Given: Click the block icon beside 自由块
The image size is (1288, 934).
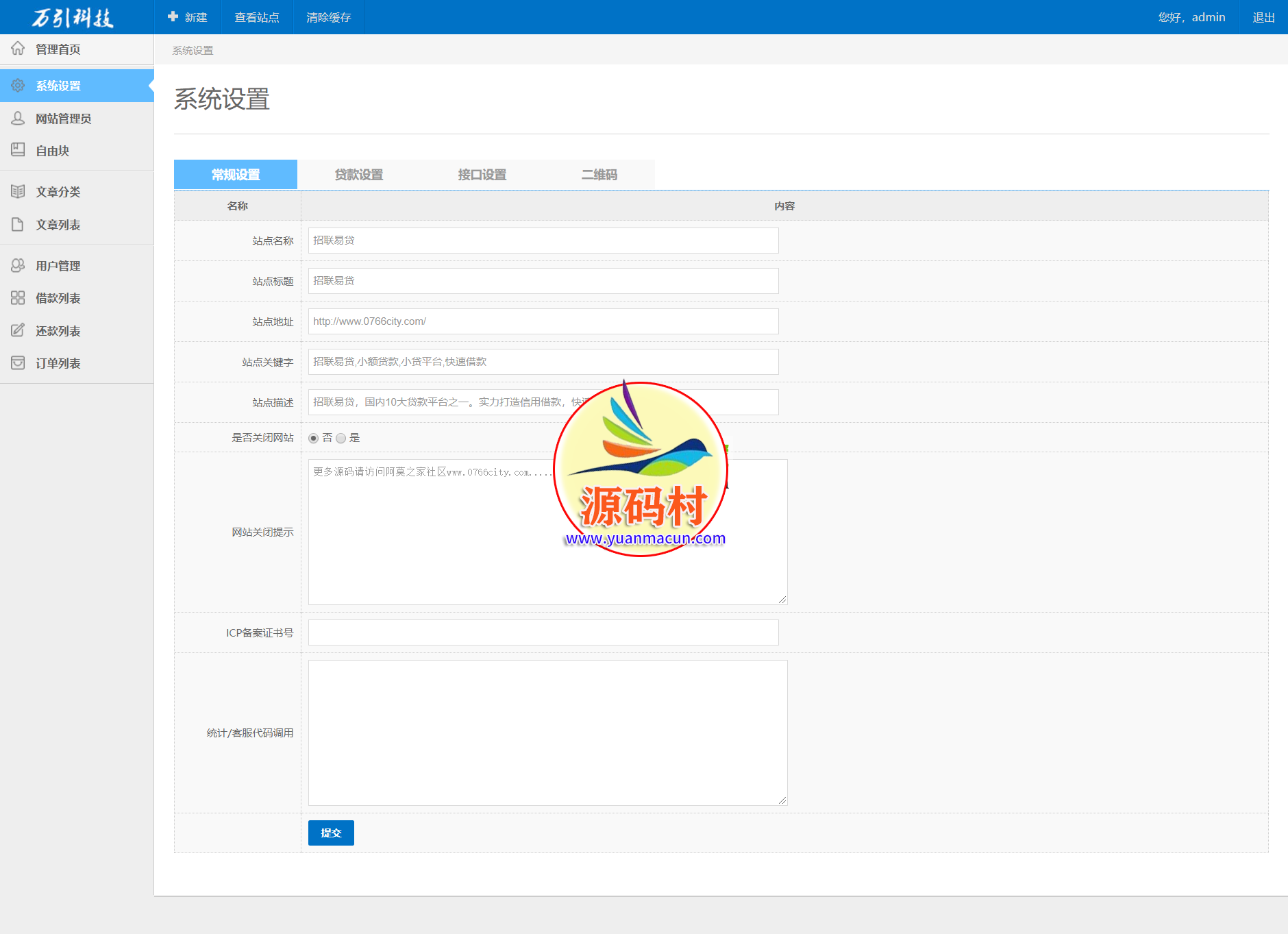Looking at the screenshot, I should click(18, 150).
